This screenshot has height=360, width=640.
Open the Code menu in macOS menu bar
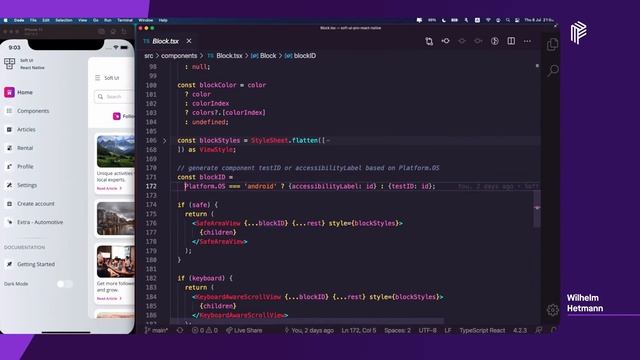[19, 20]
